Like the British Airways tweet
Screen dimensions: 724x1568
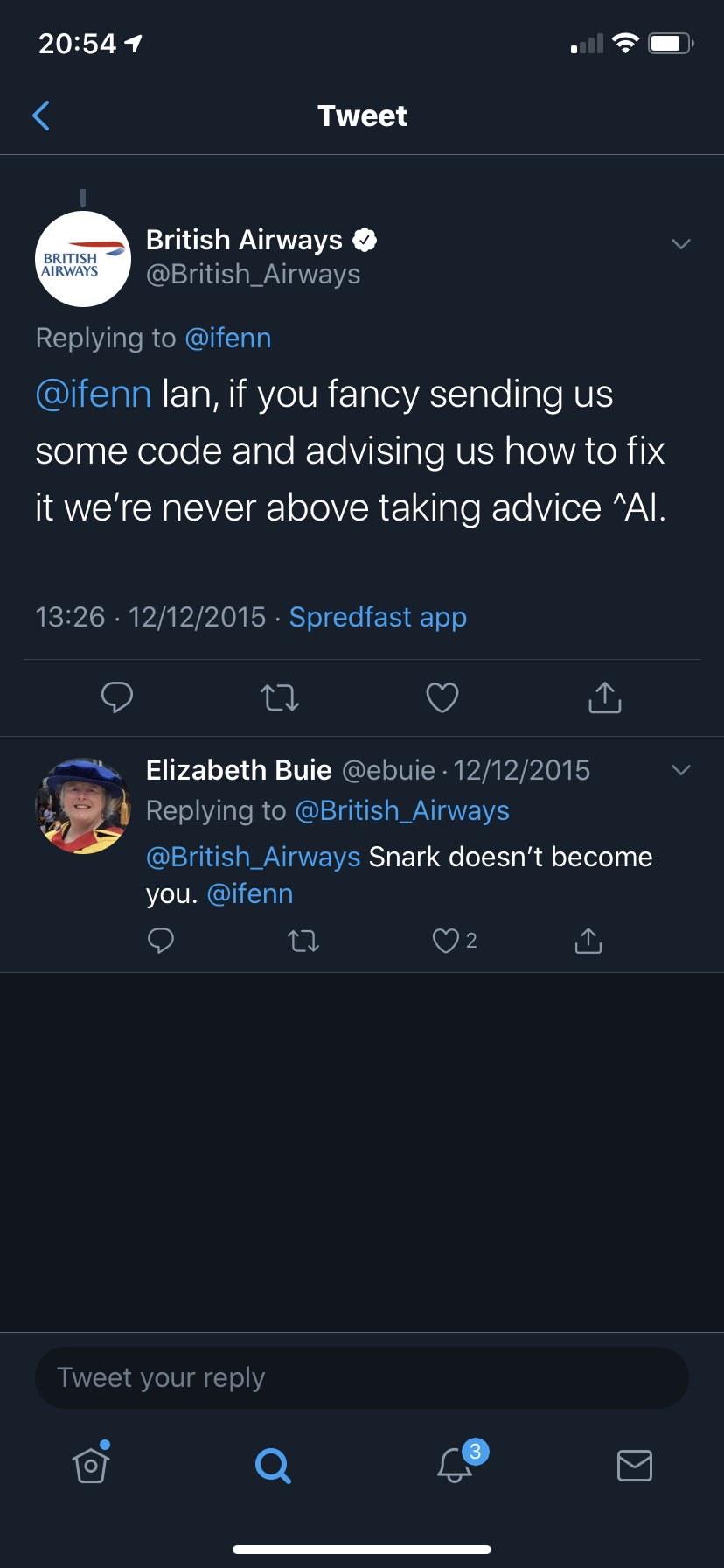(442, 697)
